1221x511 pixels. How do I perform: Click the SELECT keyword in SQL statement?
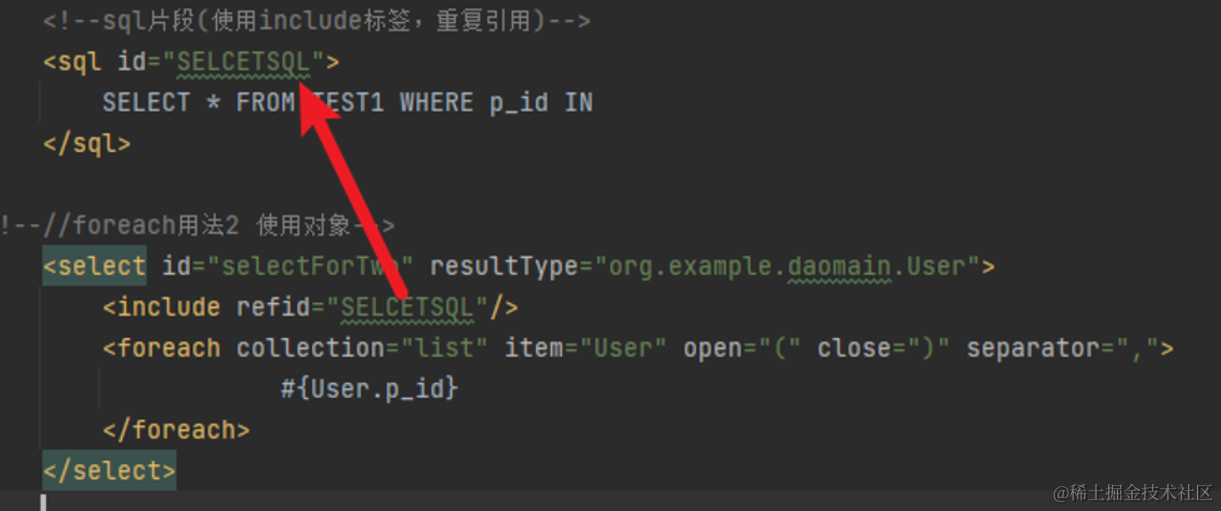[x=146, y=103]
